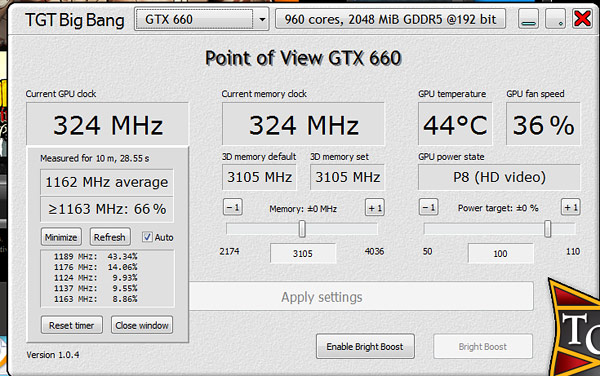Click the 3D memory set 3105 MHz value
The height and width of the screenshot is (376, 600).
347,177
